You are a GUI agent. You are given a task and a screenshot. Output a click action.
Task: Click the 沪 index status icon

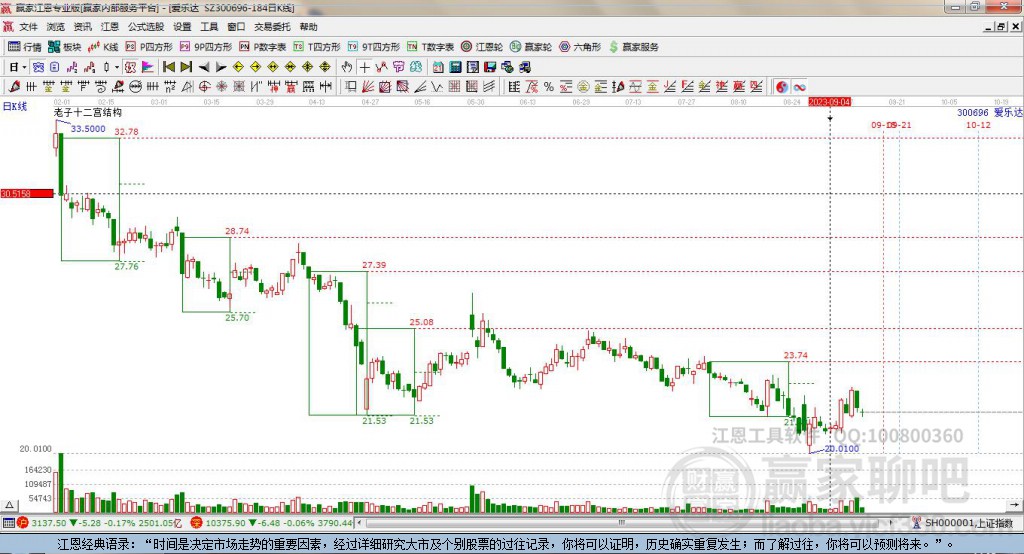(x=23, y=523)
